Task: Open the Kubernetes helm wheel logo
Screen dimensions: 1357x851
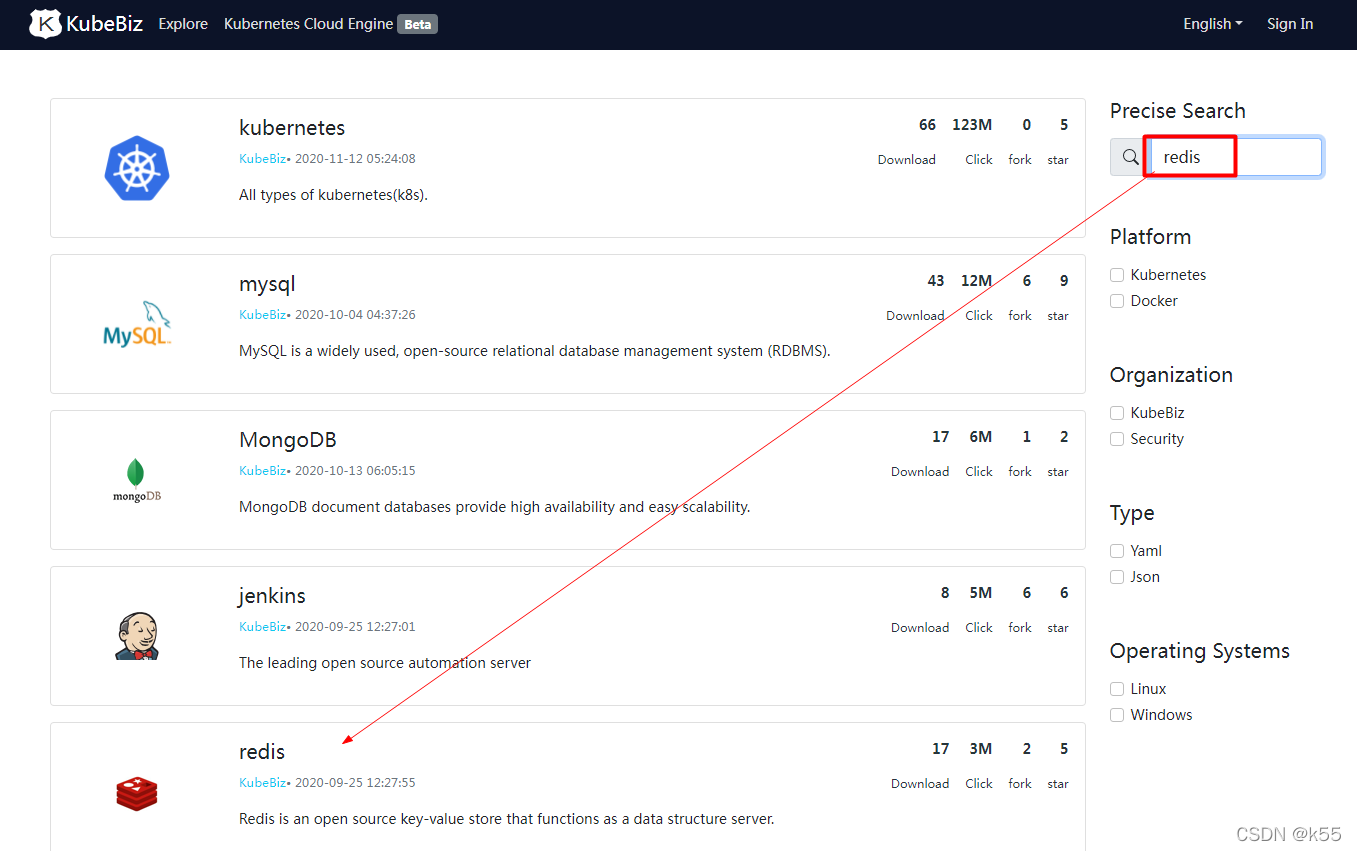Action: click(137, 168)
